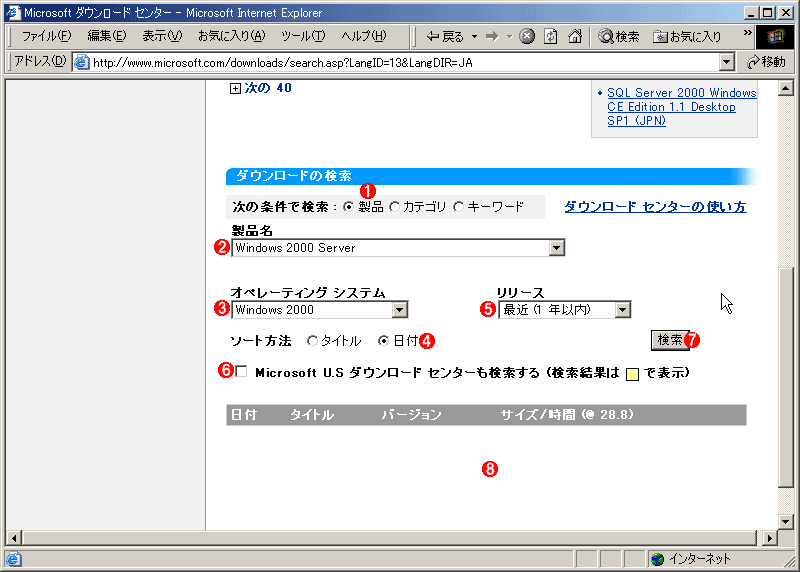Click the Refresh page icon
The width and height of the screenshot is (800, 572).
coord(551,36)
